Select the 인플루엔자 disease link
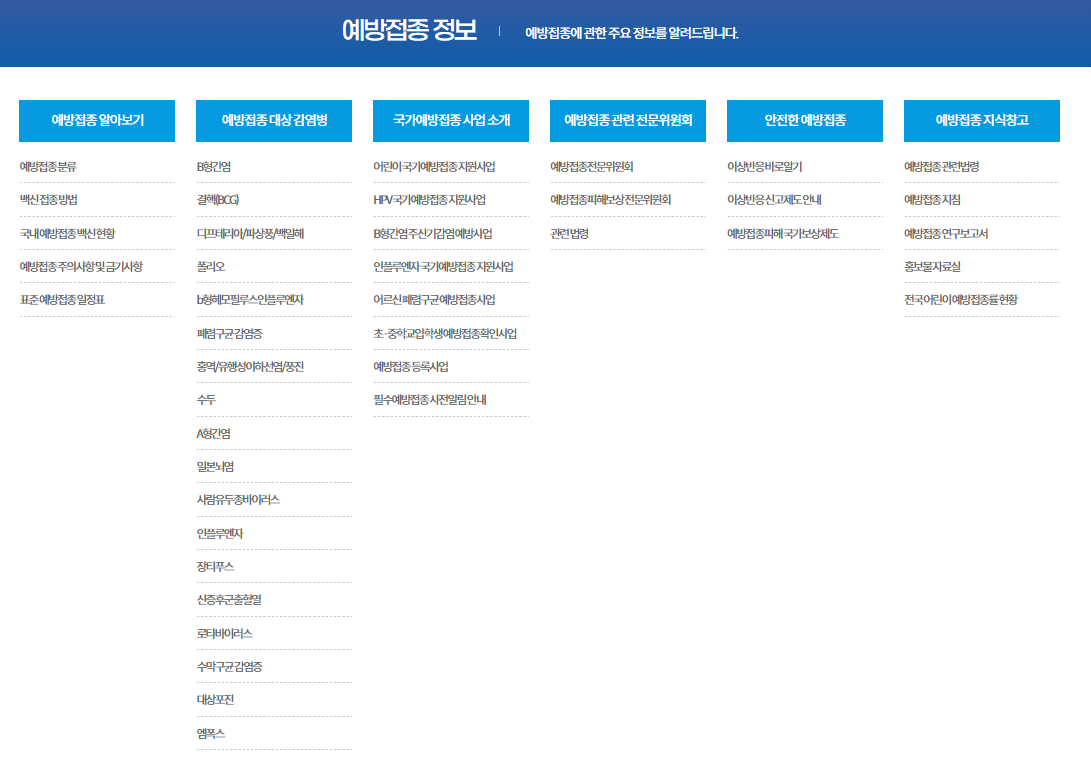Screen dimensions: 1091x773 (x=220, y=534)
